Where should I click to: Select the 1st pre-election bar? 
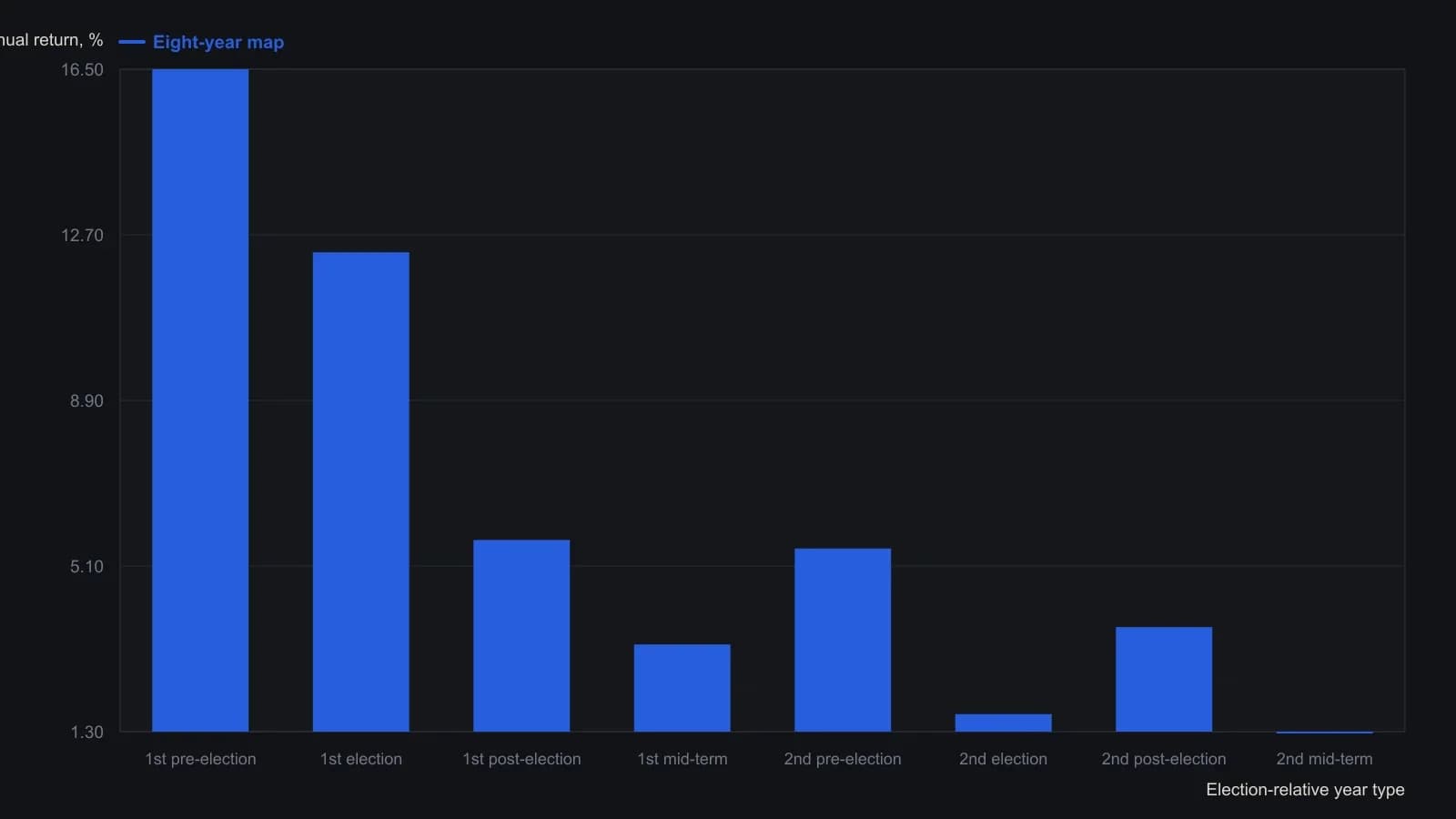point(200,400)
